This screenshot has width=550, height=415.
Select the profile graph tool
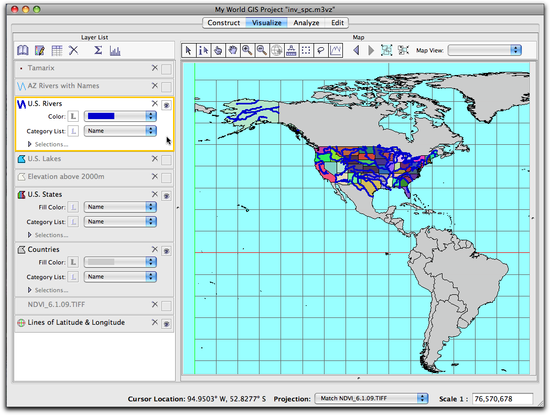click(x=335, y=51)
